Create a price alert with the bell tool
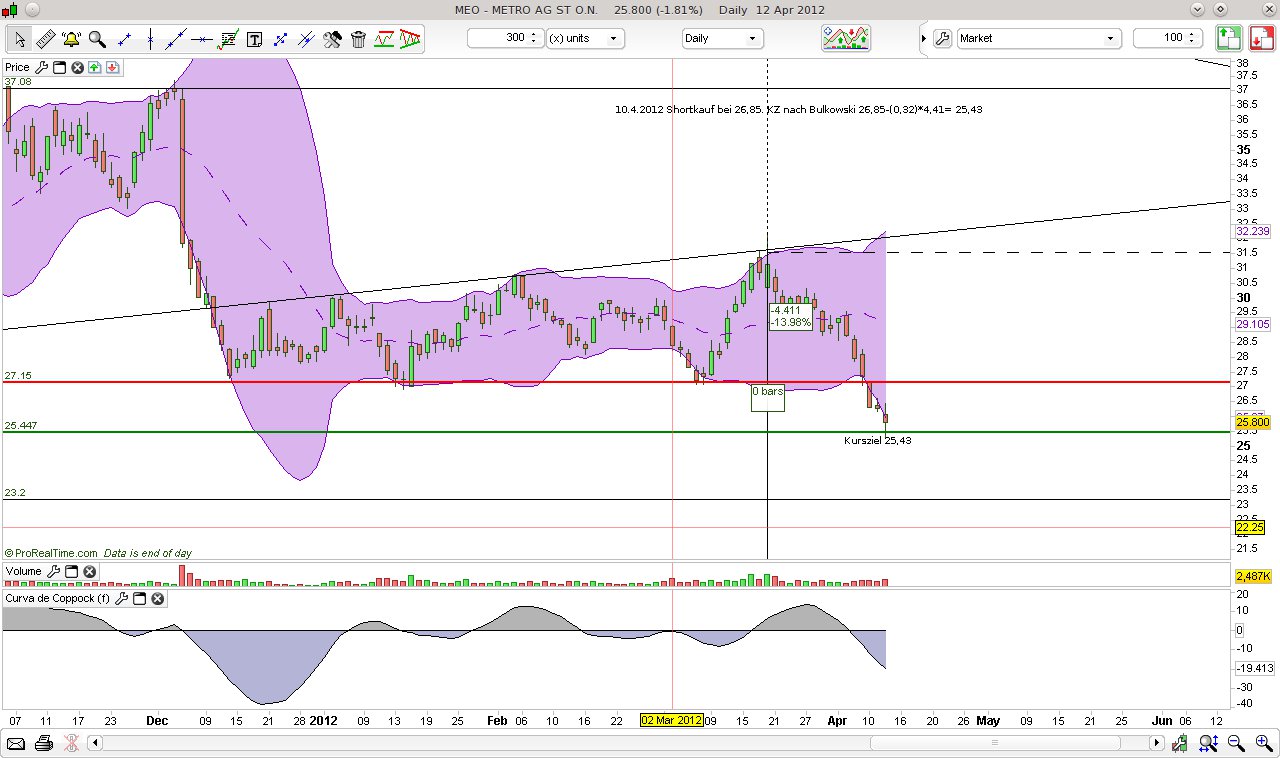 pyautogui.click(x=71, y=38)
